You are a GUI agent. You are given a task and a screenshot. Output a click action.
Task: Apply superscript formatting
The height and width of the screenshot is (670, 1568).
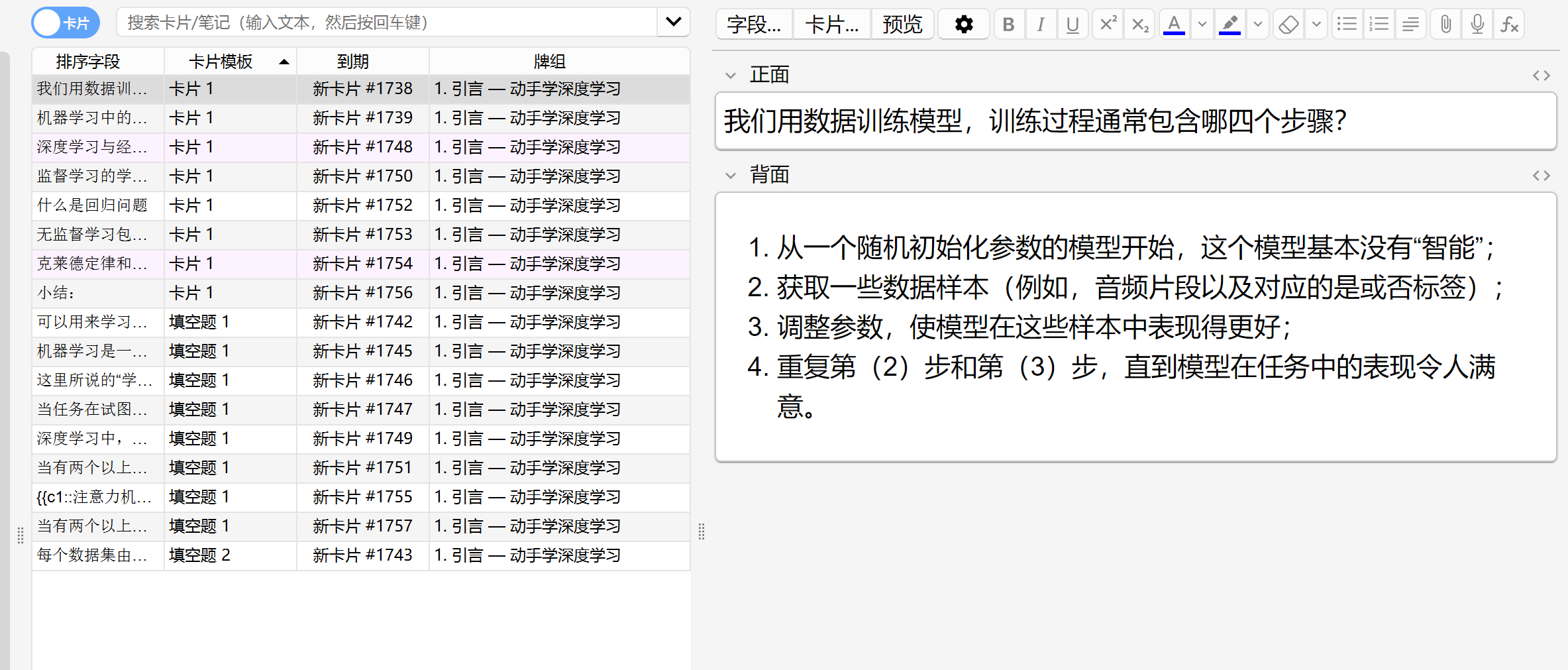1108,25
